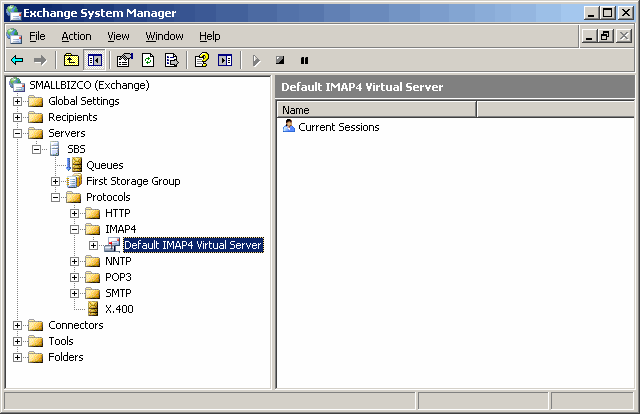The width and height of the screenshot is (640, 414).
Task: Toggle the Show/Hide Action Pane button
Action: click(x=225, y=60)
